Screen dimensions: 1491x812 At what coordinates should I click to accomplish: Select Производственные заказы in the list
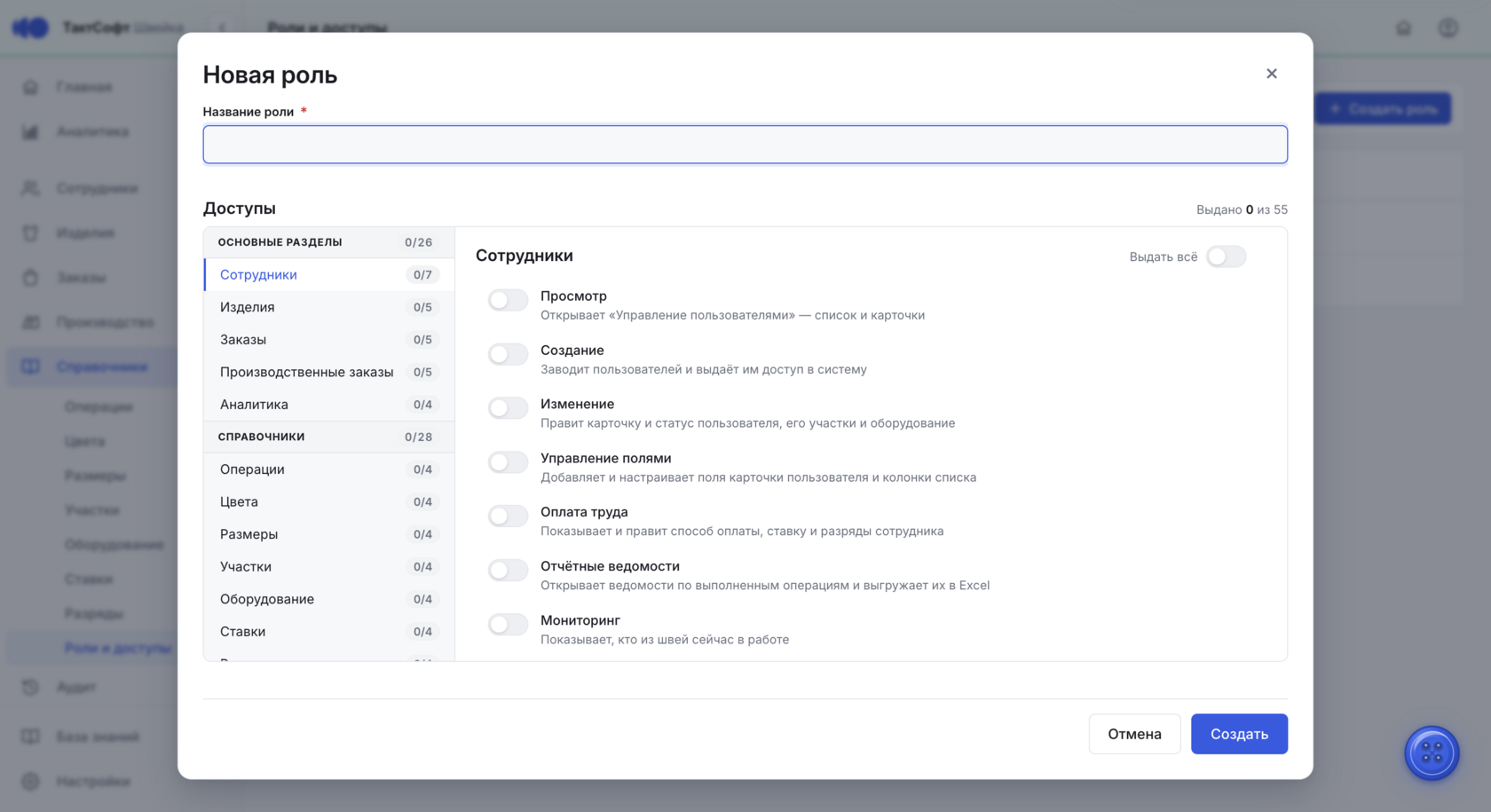(x=329, y=372)
